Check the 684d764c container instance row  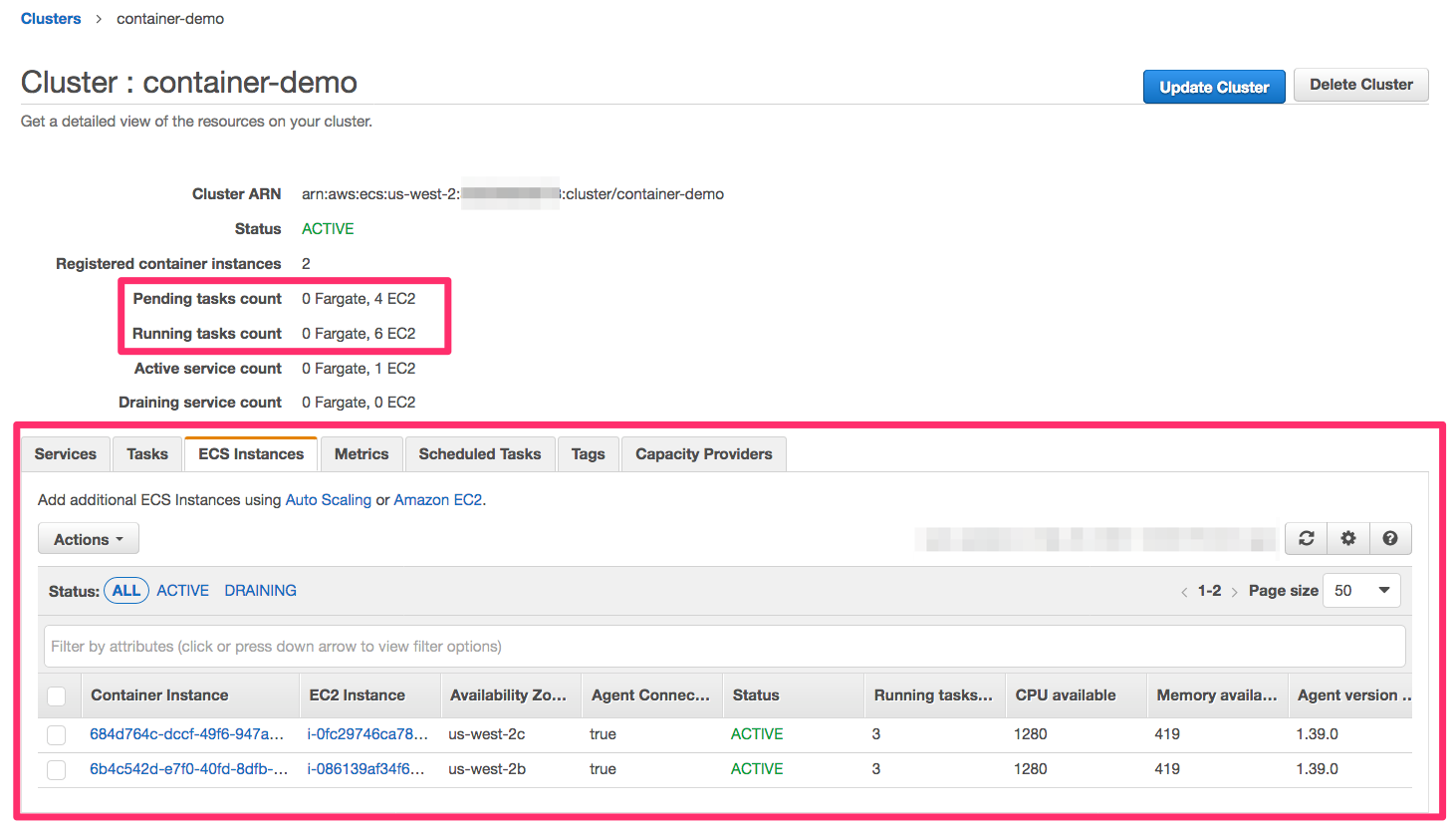point(57,735)
